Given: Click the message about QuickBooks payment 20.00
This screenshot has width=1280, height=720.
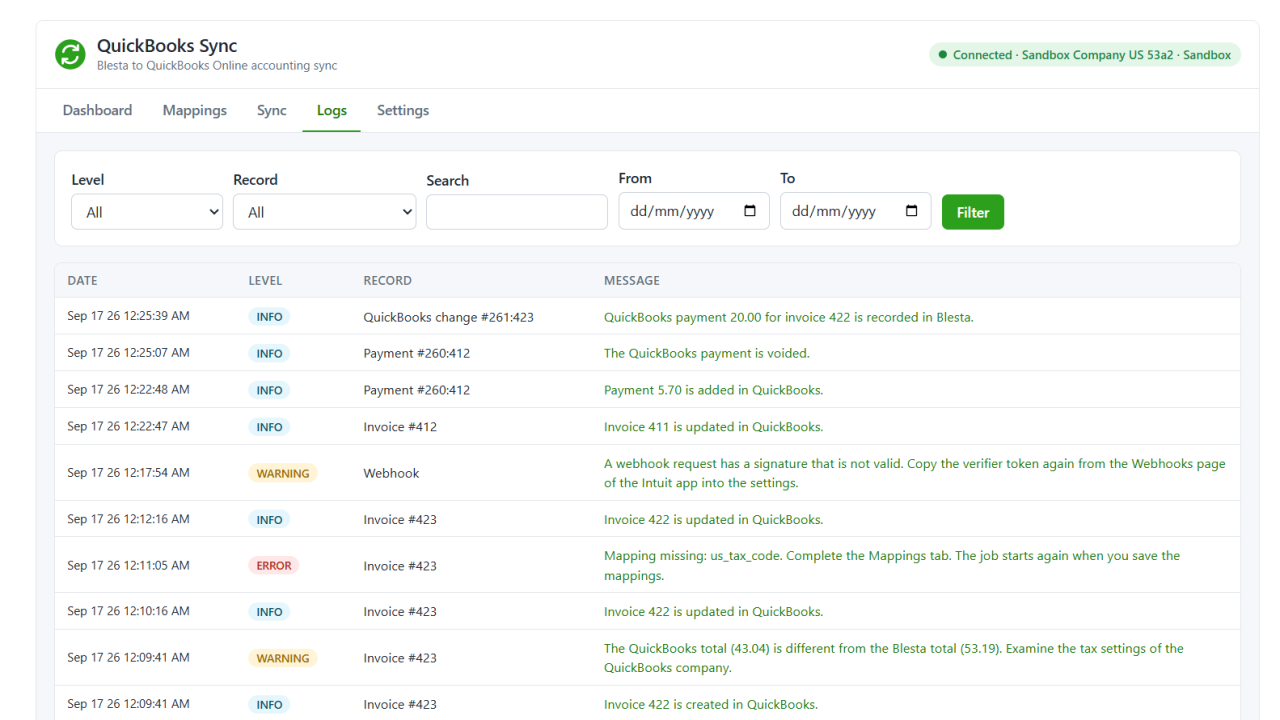Looking at the screenshot, I should click(x=789, y=317).
